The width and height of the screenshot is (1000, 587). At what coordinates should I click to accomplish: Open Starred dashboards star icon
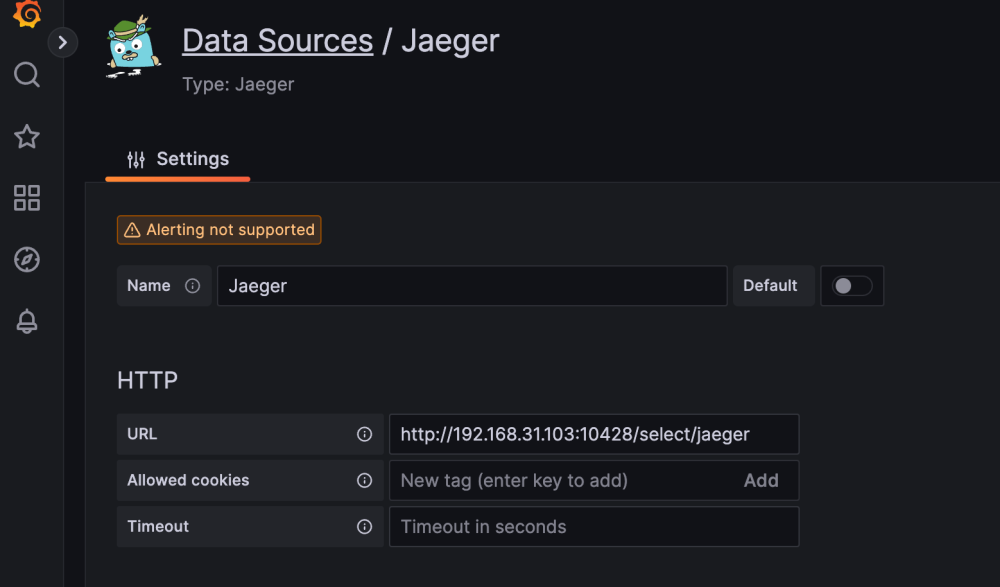tap(27, 137)
